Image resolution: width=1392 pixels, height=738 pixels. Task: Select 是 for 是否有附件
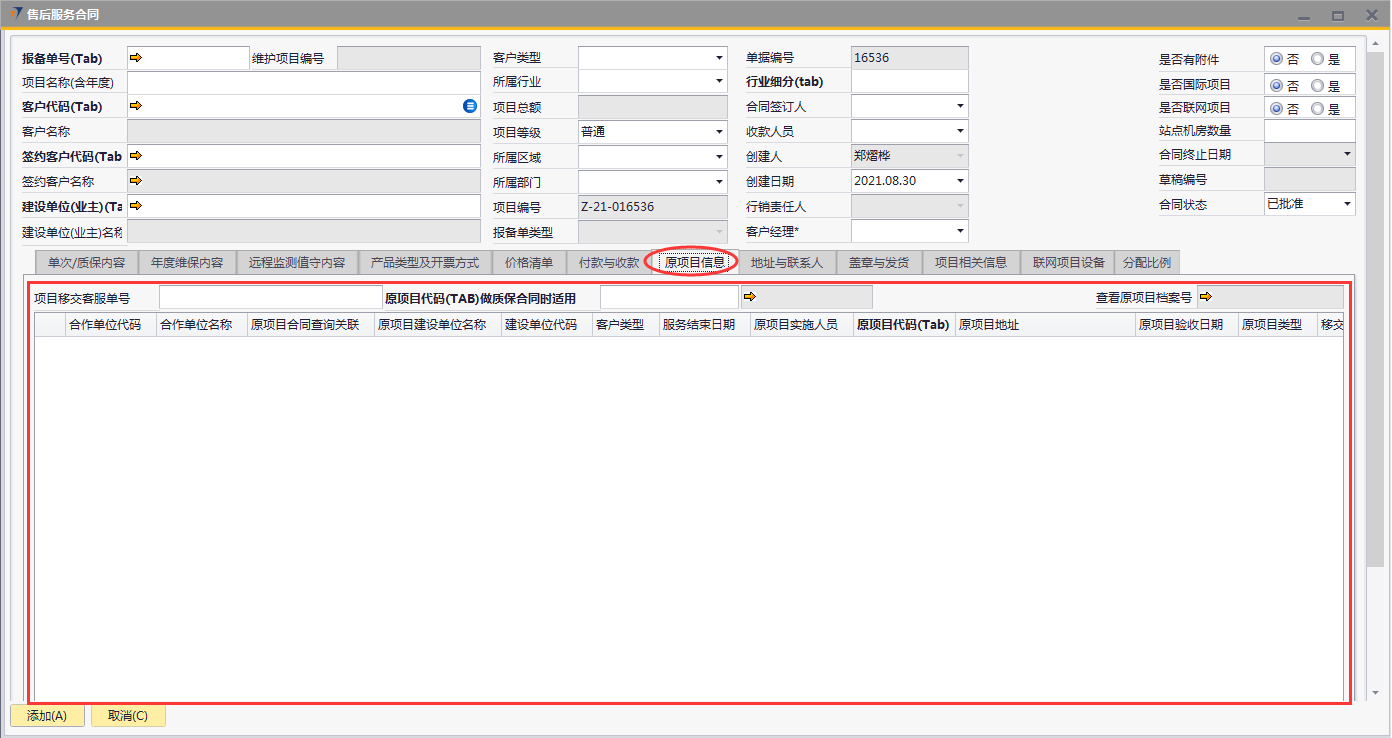(1317, 59)
